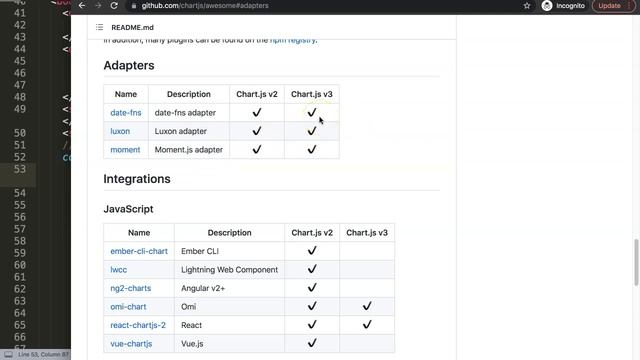Click Adapters table 'Chart.js v3' column header
Screen dimensions: 640x360
(x=312, y=94)
